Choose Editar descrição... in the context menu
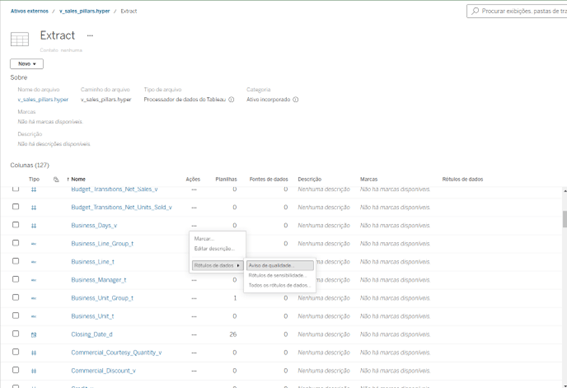The width and height of the screenshot is (567, 388). 214,248
